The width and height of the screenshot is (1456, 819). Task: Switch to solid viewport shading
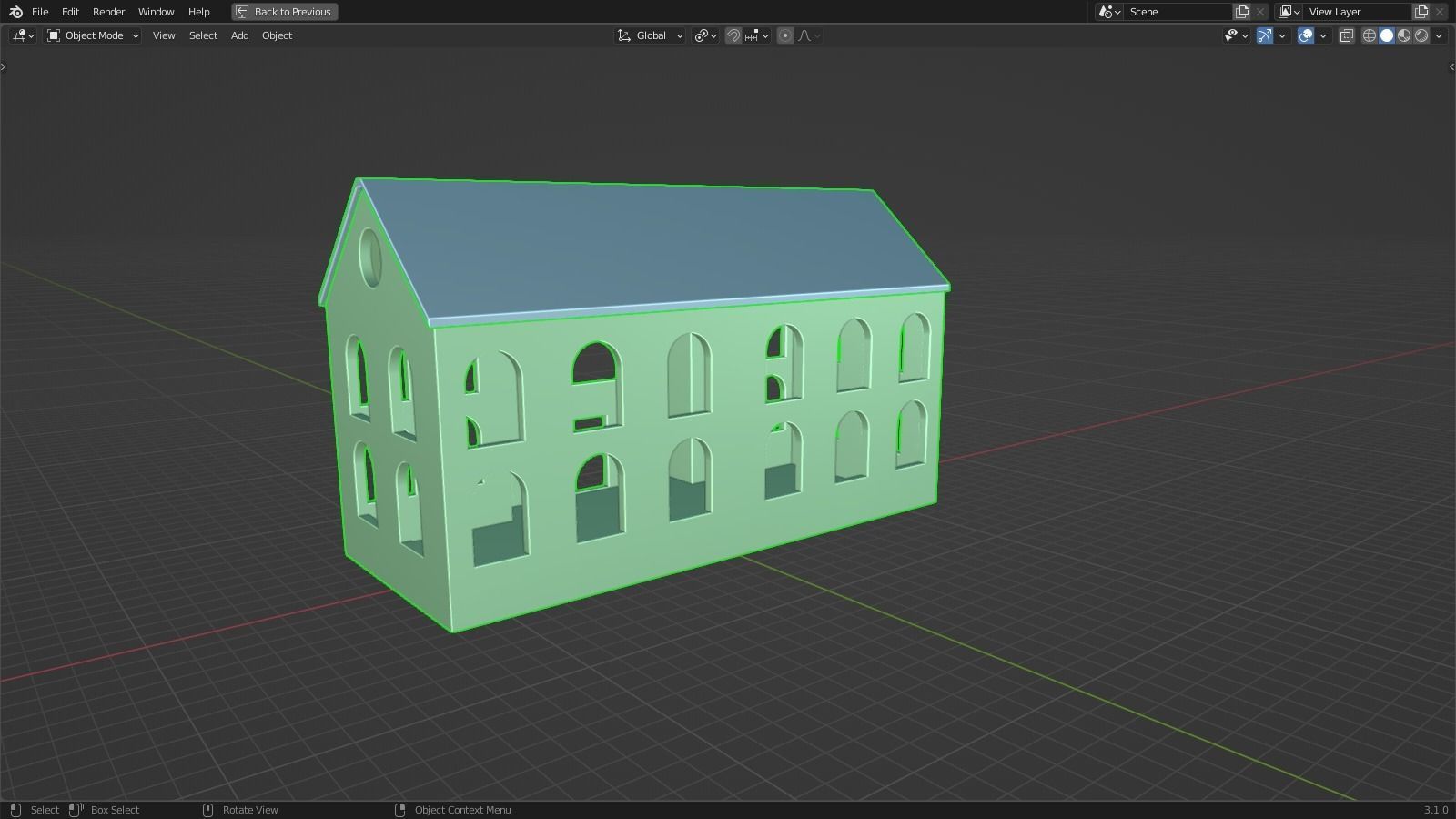click(x=1387, y=35)
